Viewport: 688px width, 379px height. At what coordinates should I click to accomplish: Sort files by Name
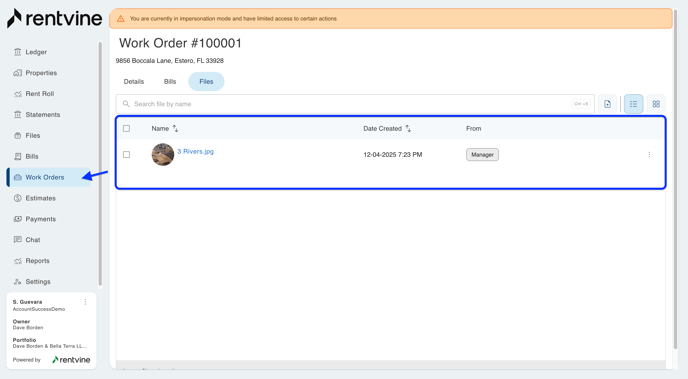pyautogui.click(x=165, y=129)
